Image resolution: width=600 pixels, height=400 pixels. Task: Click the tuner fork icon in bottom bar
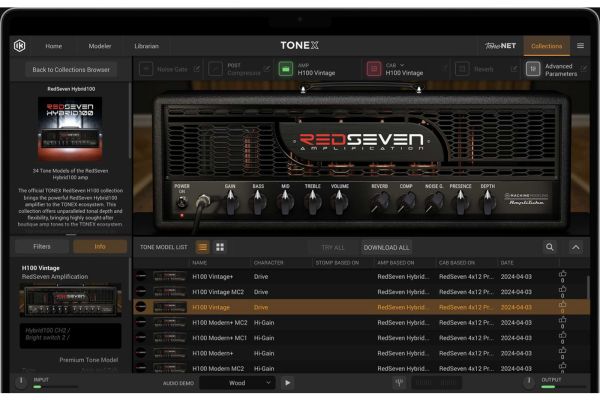[x=399, y=382]
